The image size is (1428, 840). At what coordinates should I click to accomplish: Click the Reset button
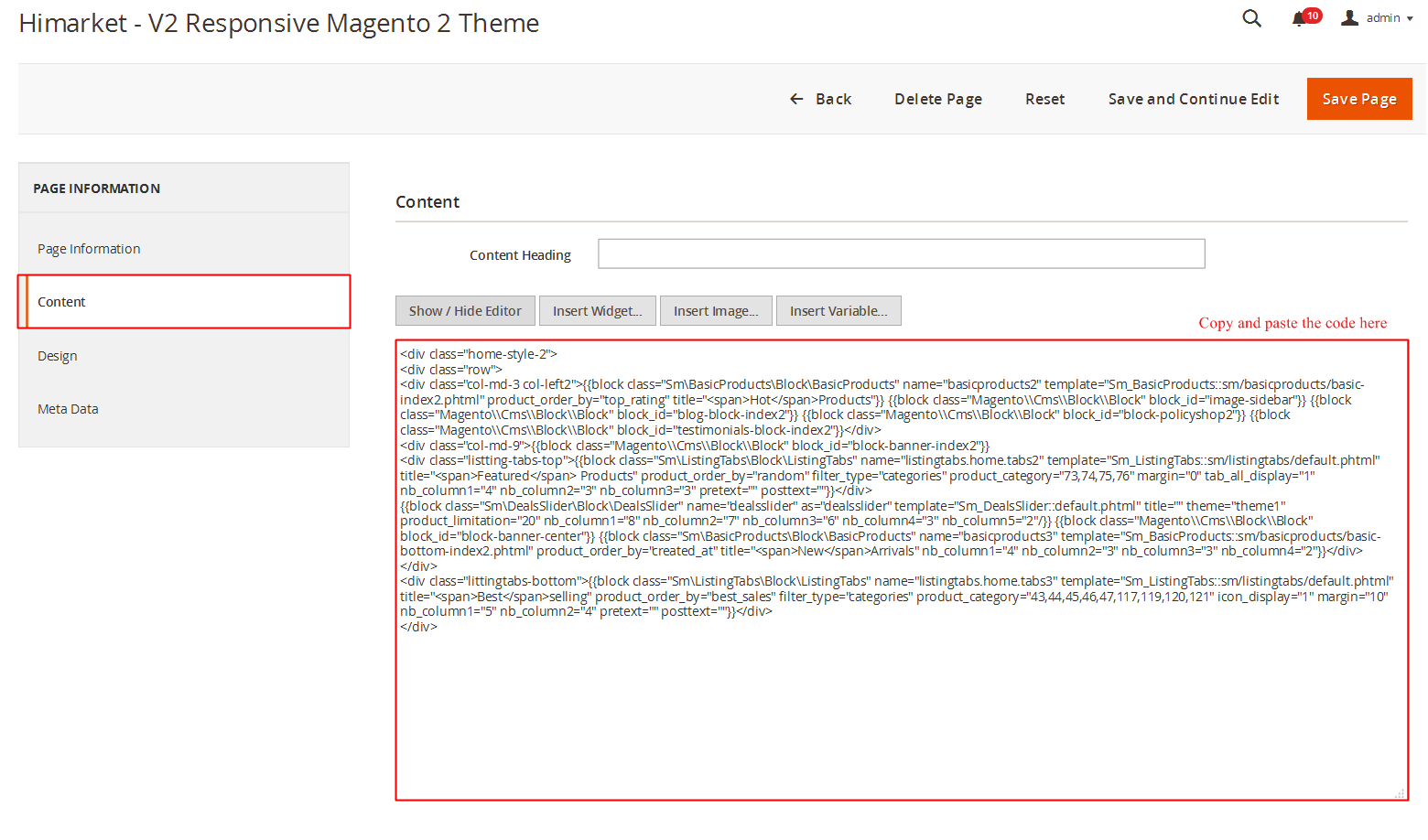point(1044,99)
